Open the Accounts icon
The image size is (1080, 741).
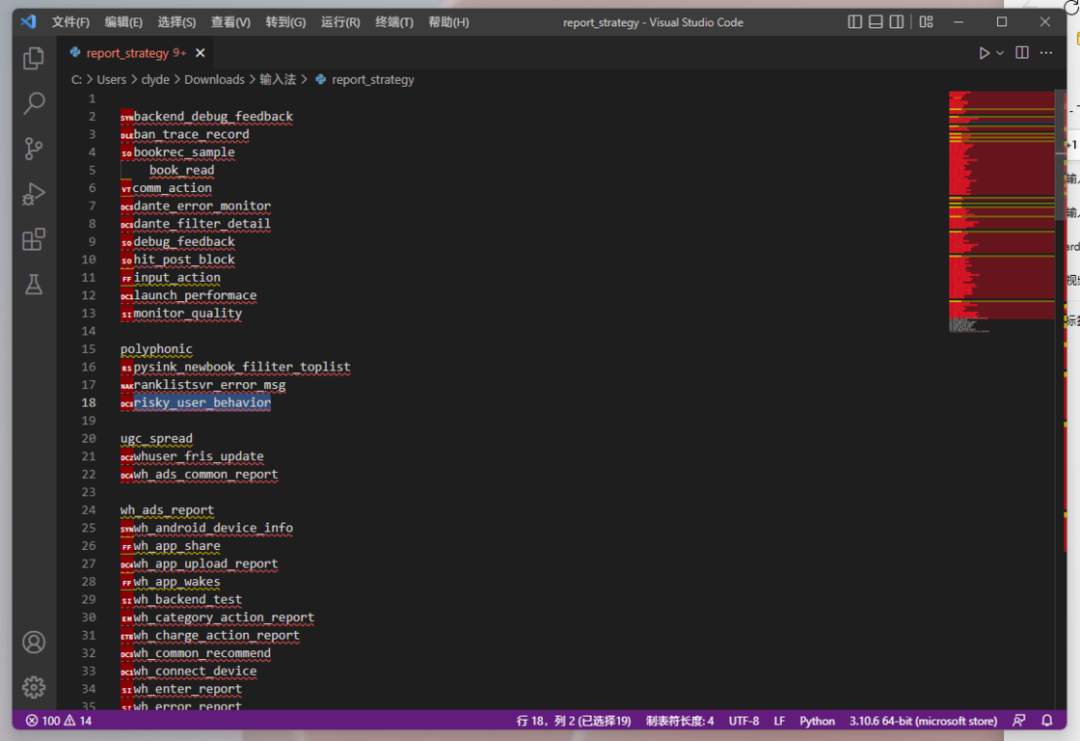[34, 642]
